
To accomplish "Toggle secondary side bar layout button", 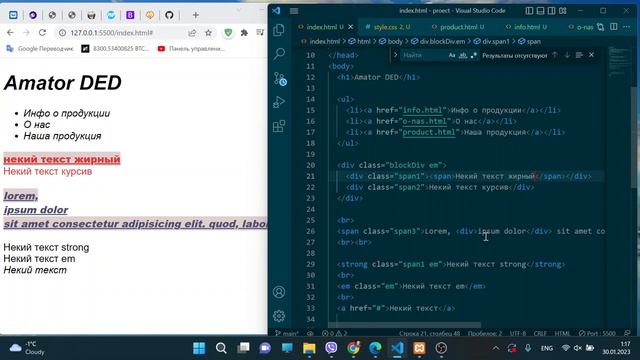I will click(x=551, y=11).
